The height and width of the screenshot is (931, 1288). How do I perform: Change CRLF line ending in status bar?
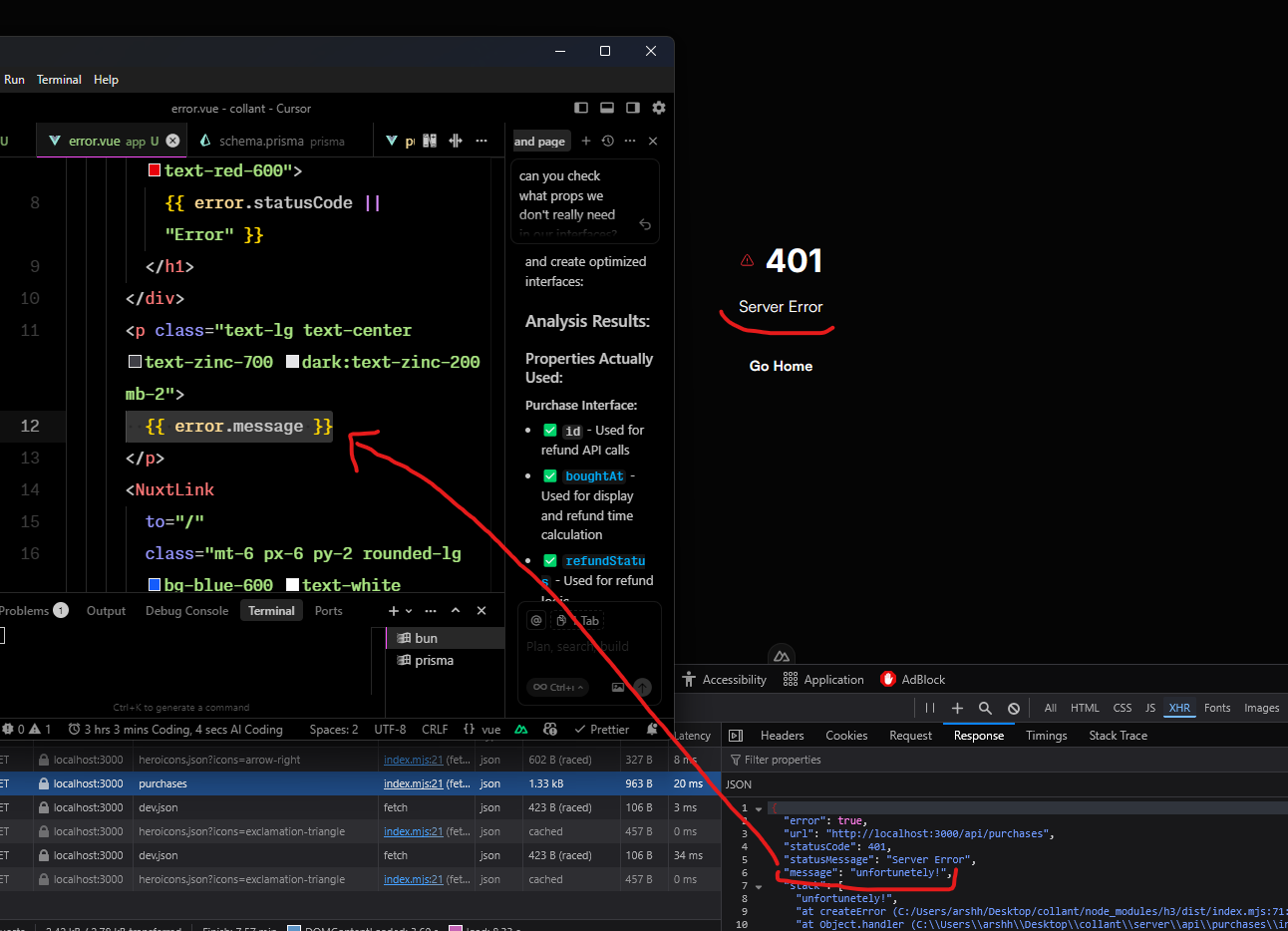coord(435,730)
